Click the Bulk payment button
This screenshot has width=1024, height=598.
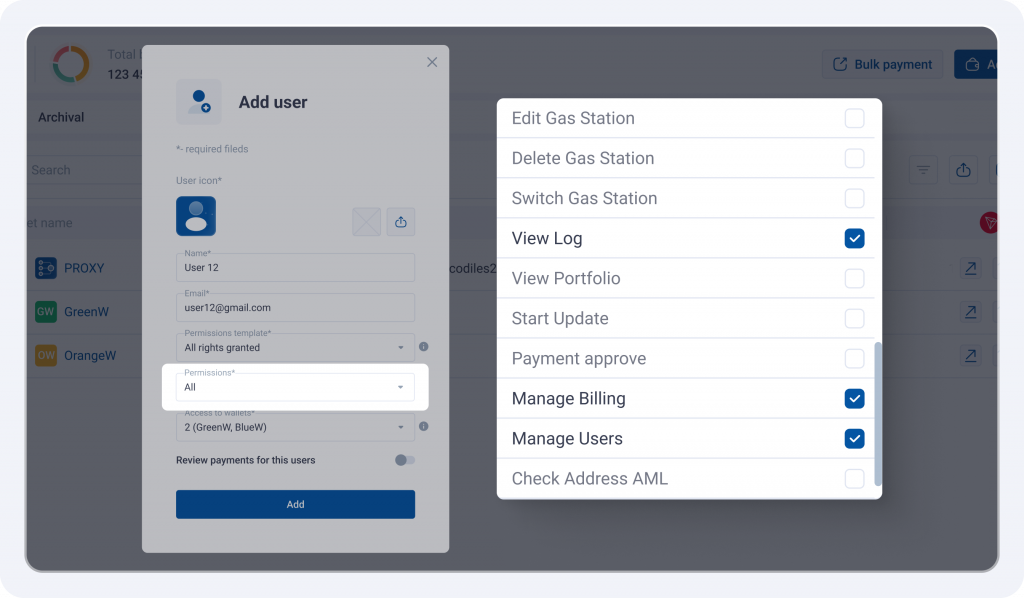882,64
